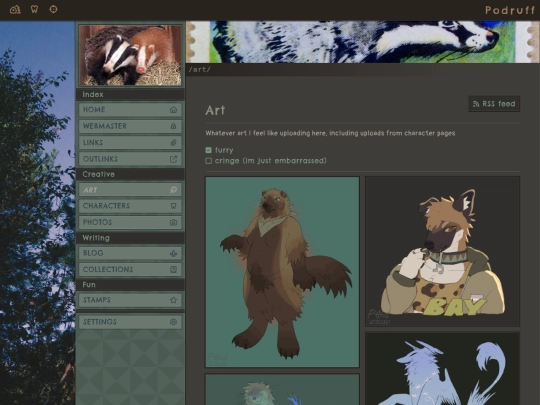Click the camera icon on PHOTOS row

click(173, 222)
